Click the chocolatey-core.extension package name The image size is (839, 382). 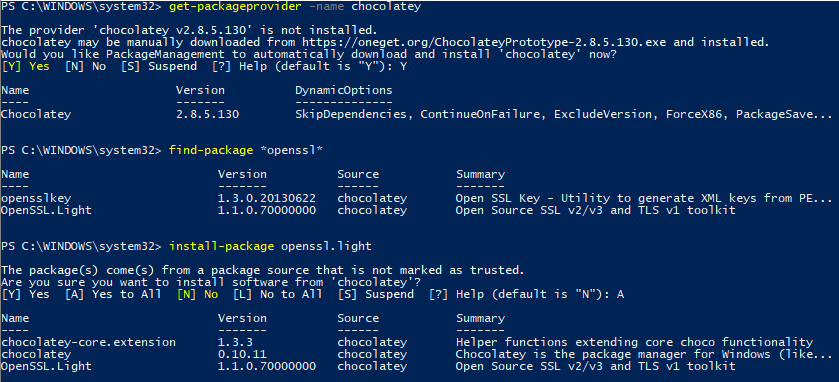click(88, 342)
